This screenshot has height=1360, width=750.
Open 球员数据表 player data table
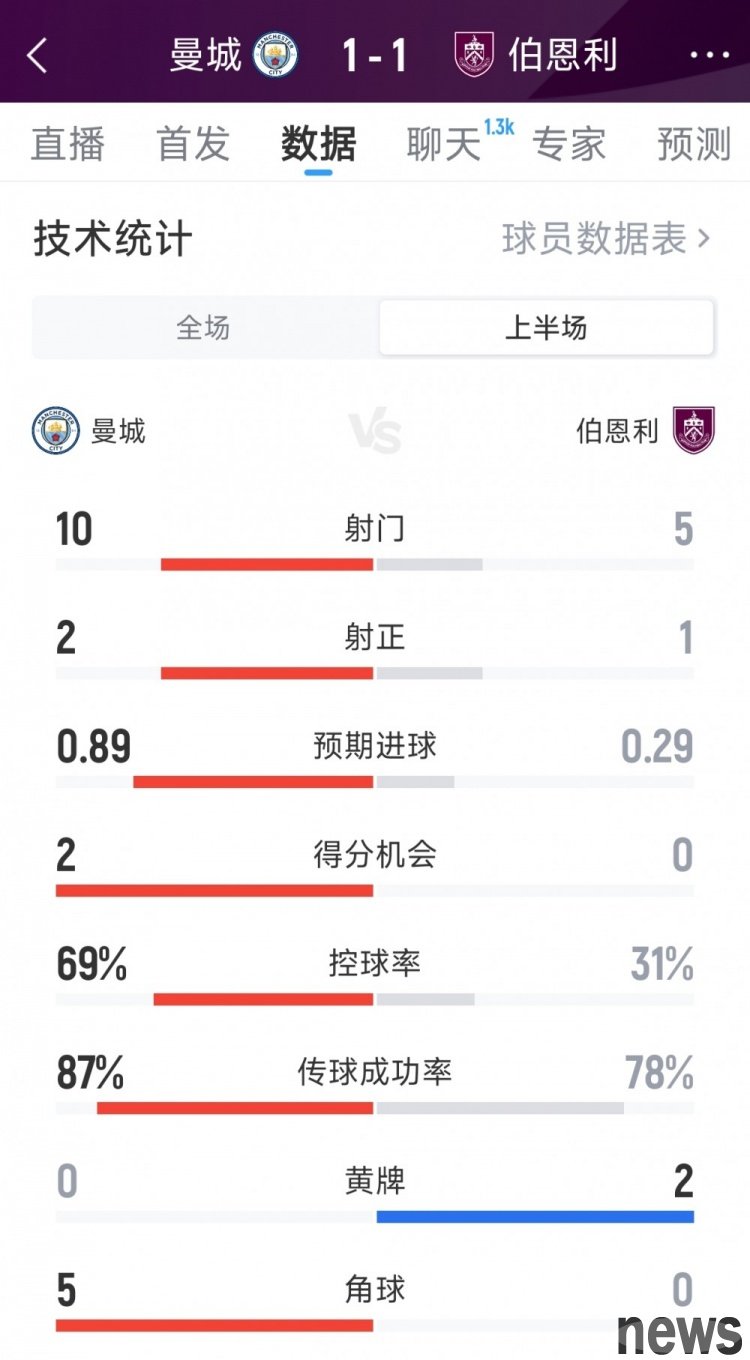tap(605, 240)
